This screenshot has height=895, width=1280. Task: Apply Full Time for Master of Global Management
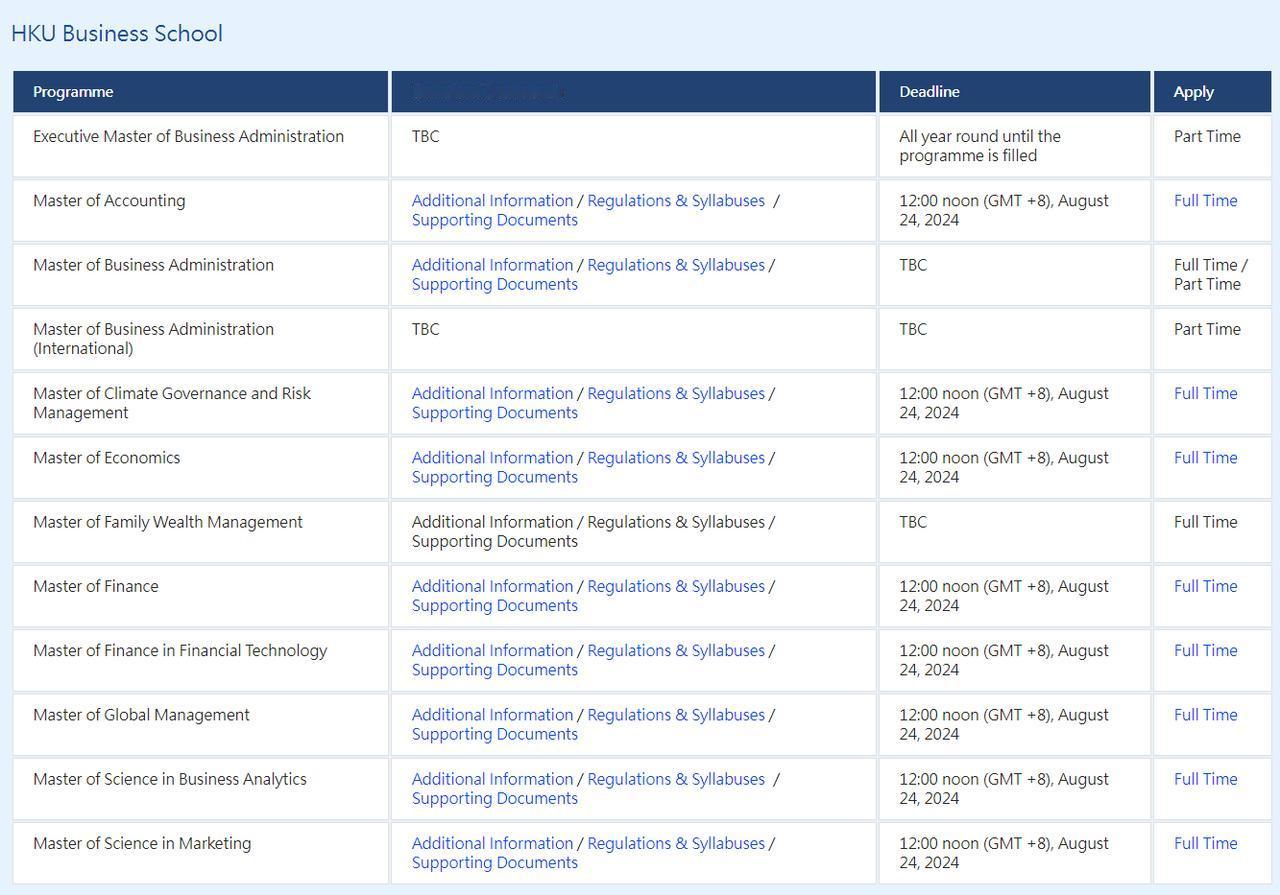coord(1205,715)
